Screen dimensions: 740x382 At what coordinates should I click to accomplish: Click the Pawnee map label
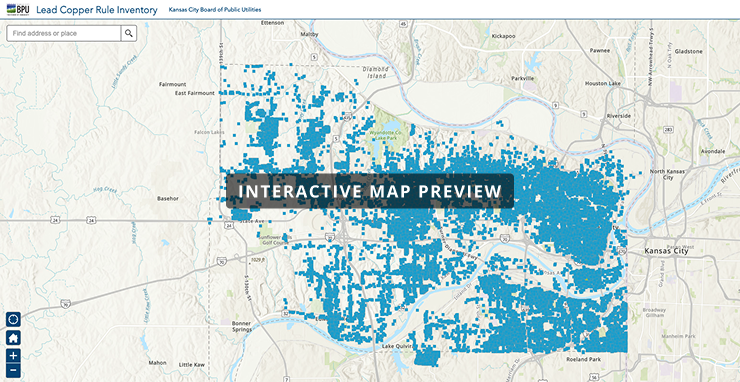click(x=600, y=50)
